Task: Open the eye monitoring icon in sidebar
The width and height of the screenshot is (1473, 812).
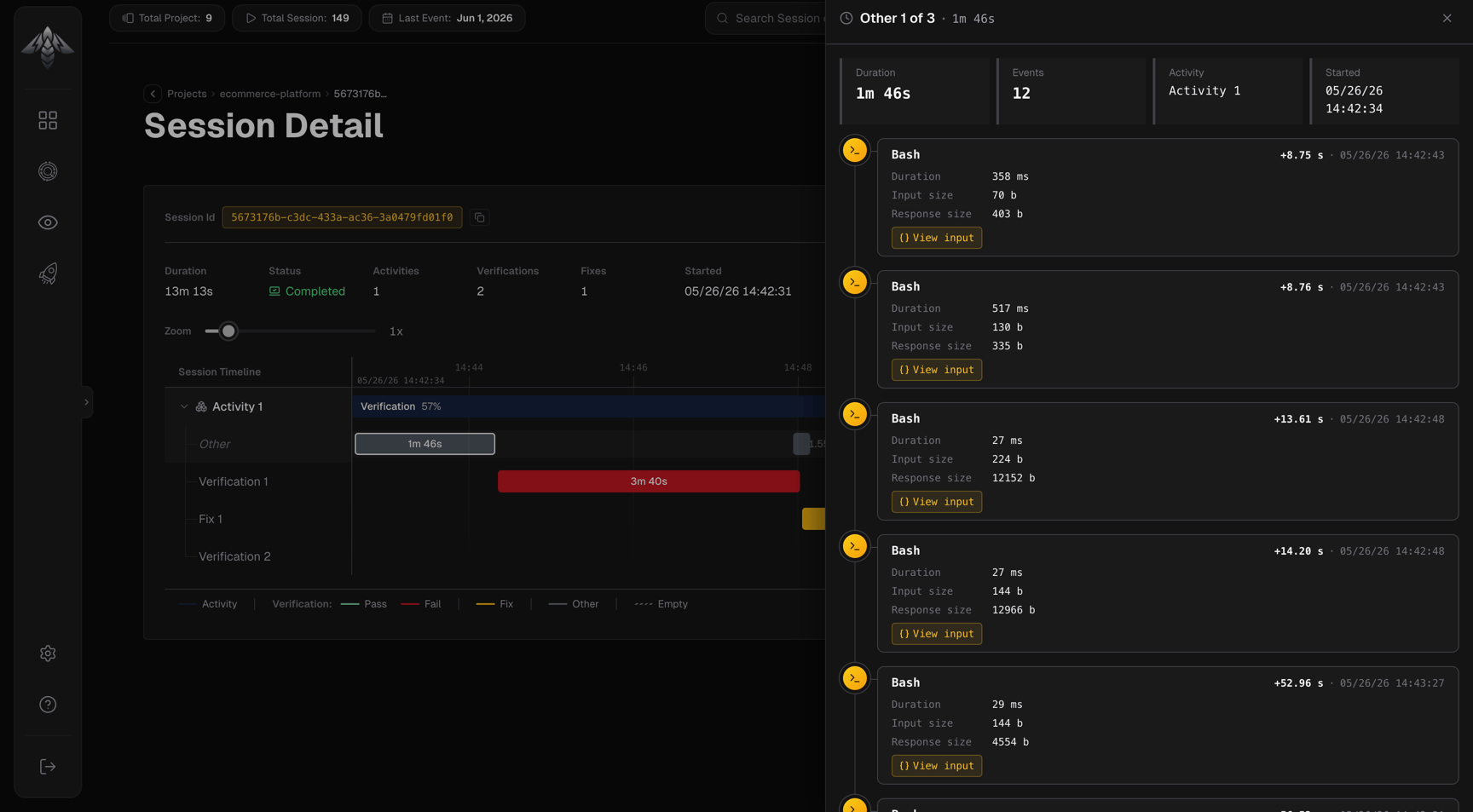Action: 48,222
